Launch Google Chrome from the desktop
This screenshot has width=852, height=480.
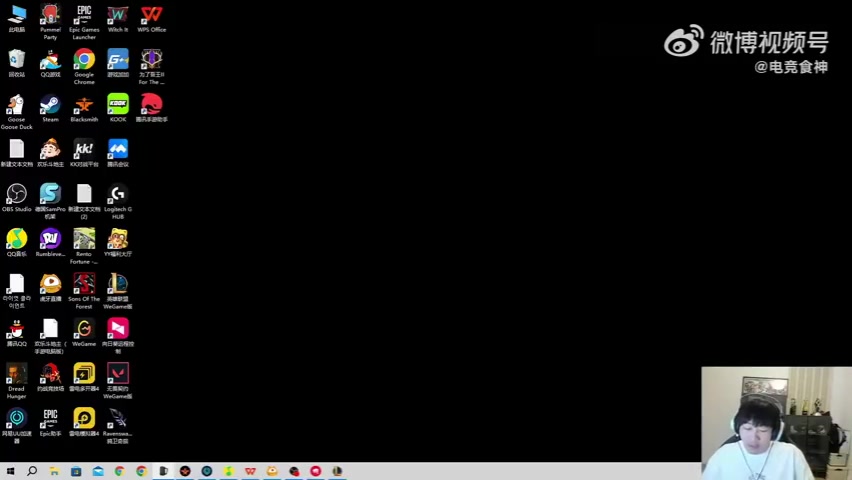tap(84, 61)
